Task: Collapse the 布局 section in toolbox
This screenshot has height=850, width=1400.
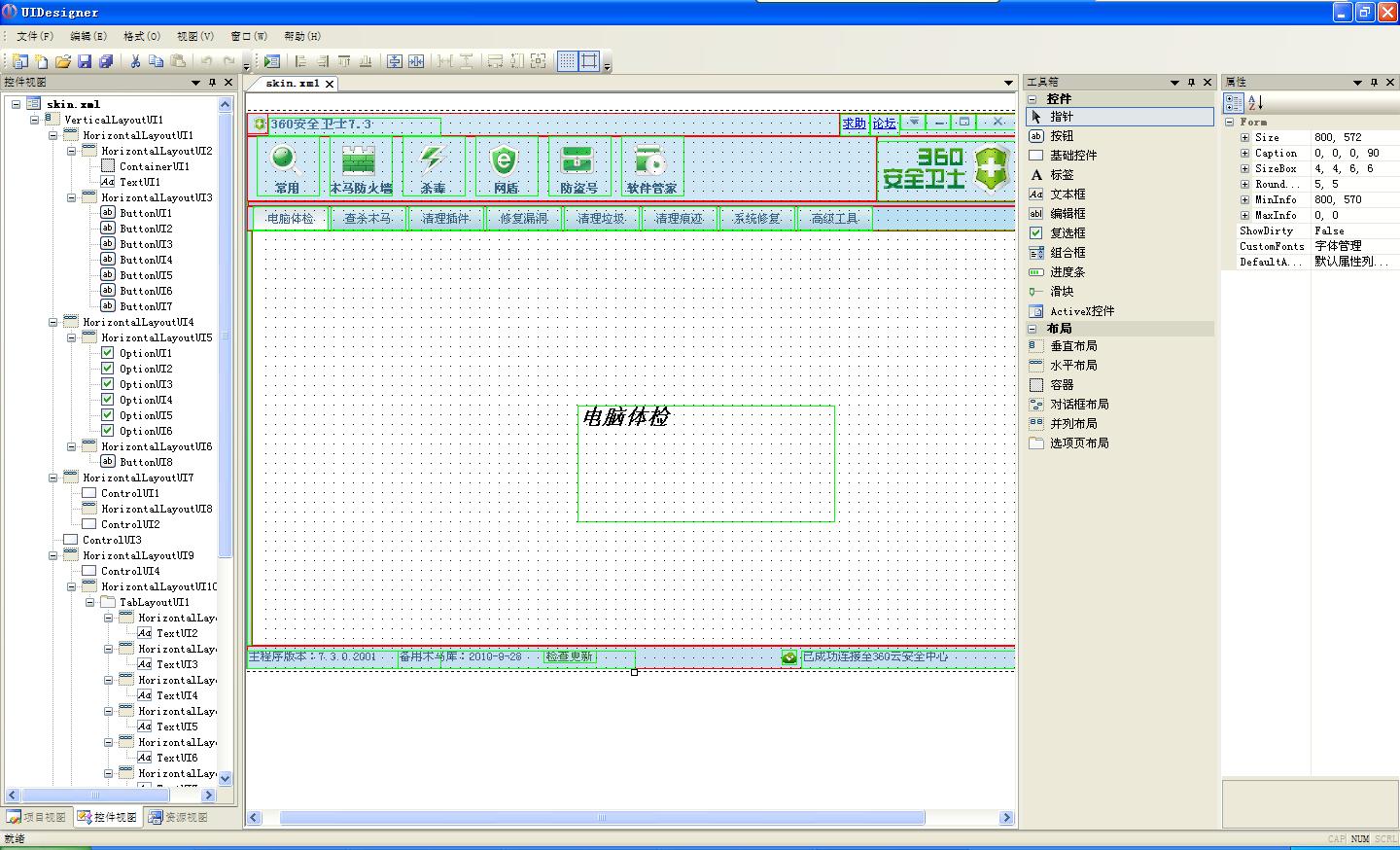Action: point(1032,329)
